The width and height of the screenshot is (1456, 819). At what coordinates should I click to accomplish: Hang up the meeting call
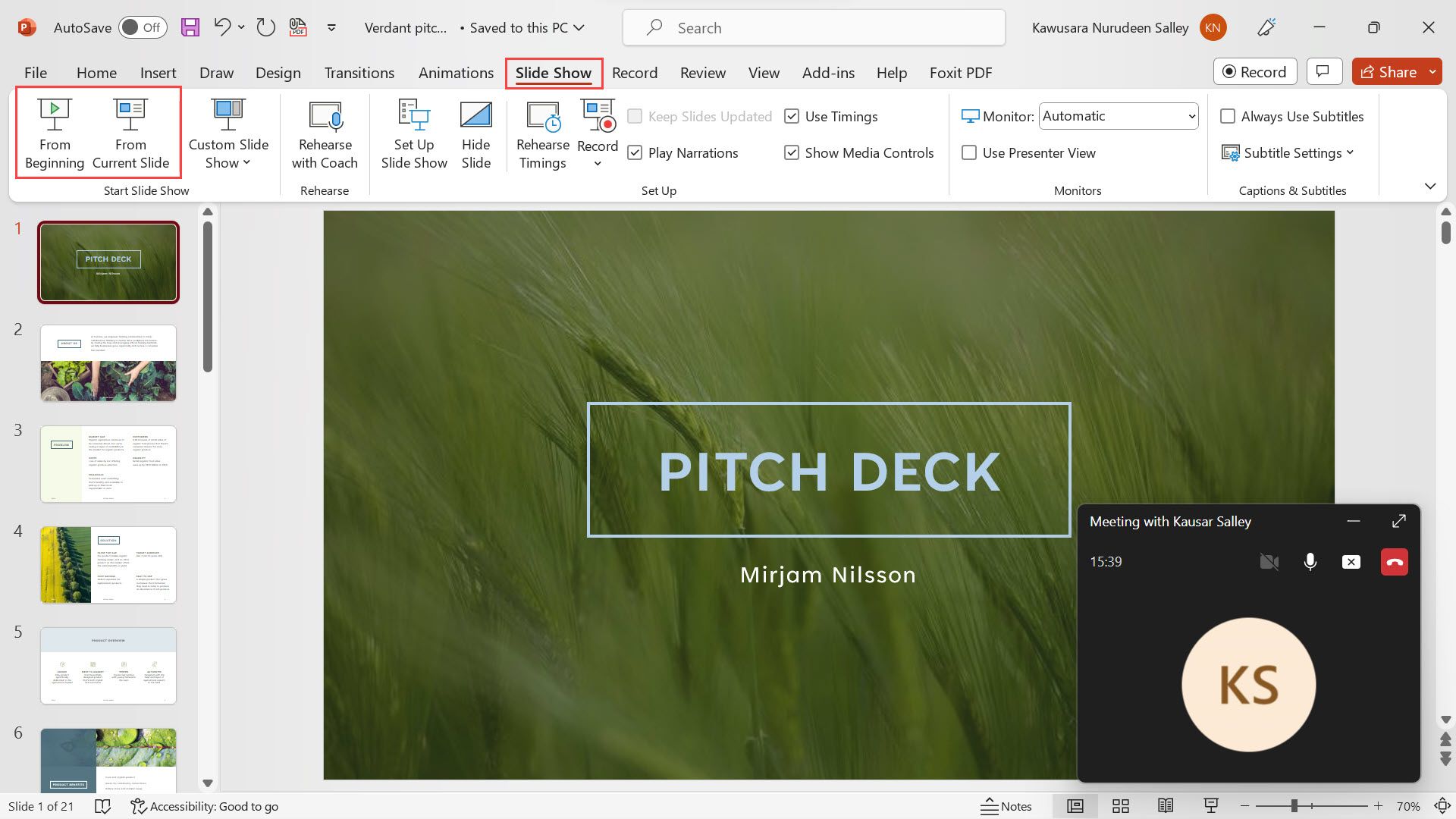tap(1394, 562)
